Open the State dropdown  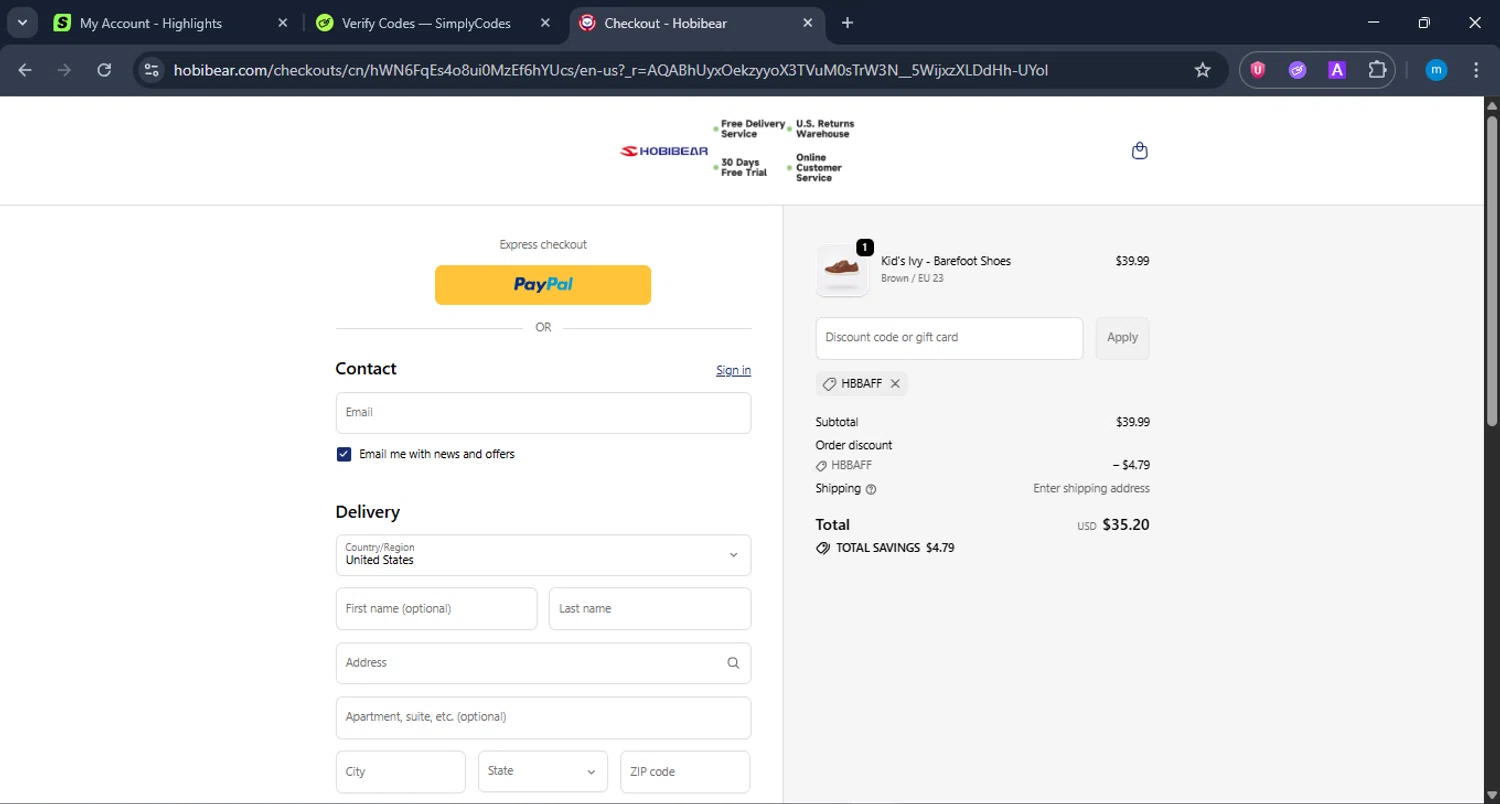point(543,772)
